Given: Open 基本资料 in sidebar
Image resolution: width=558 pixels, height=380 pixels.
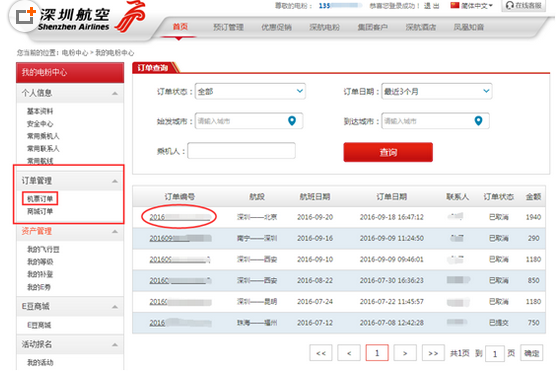Looking at the screenshot, I should point(40,111).
